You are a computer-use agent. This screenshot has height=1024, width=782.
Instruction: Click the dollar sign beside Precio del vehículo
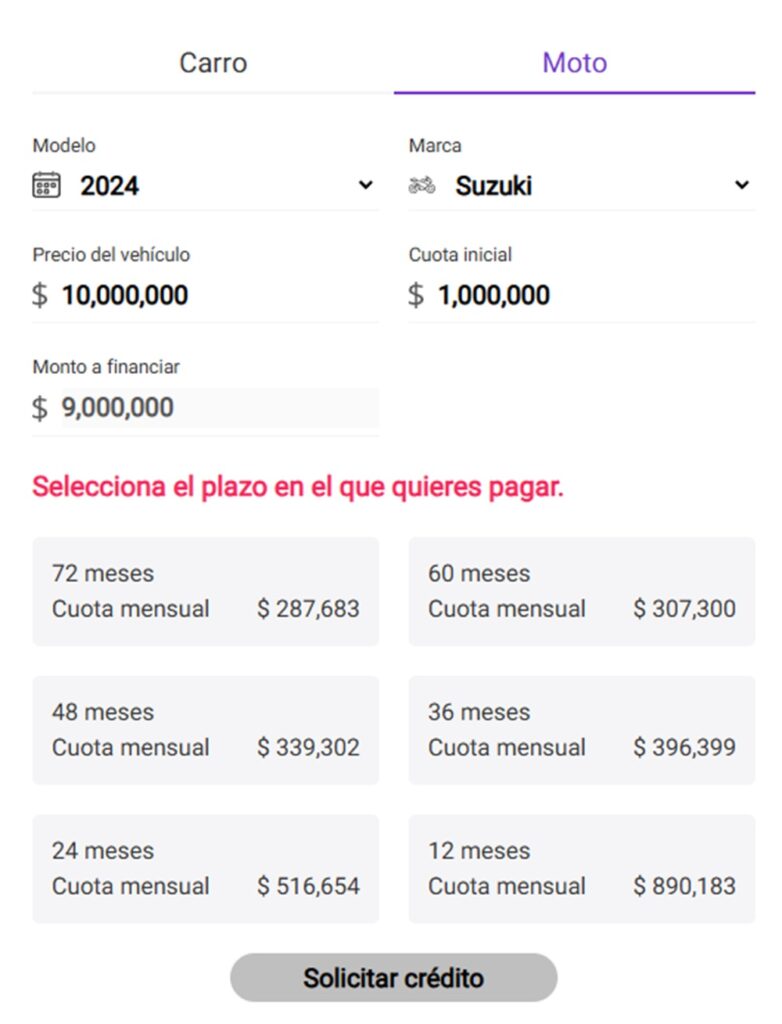39,295
